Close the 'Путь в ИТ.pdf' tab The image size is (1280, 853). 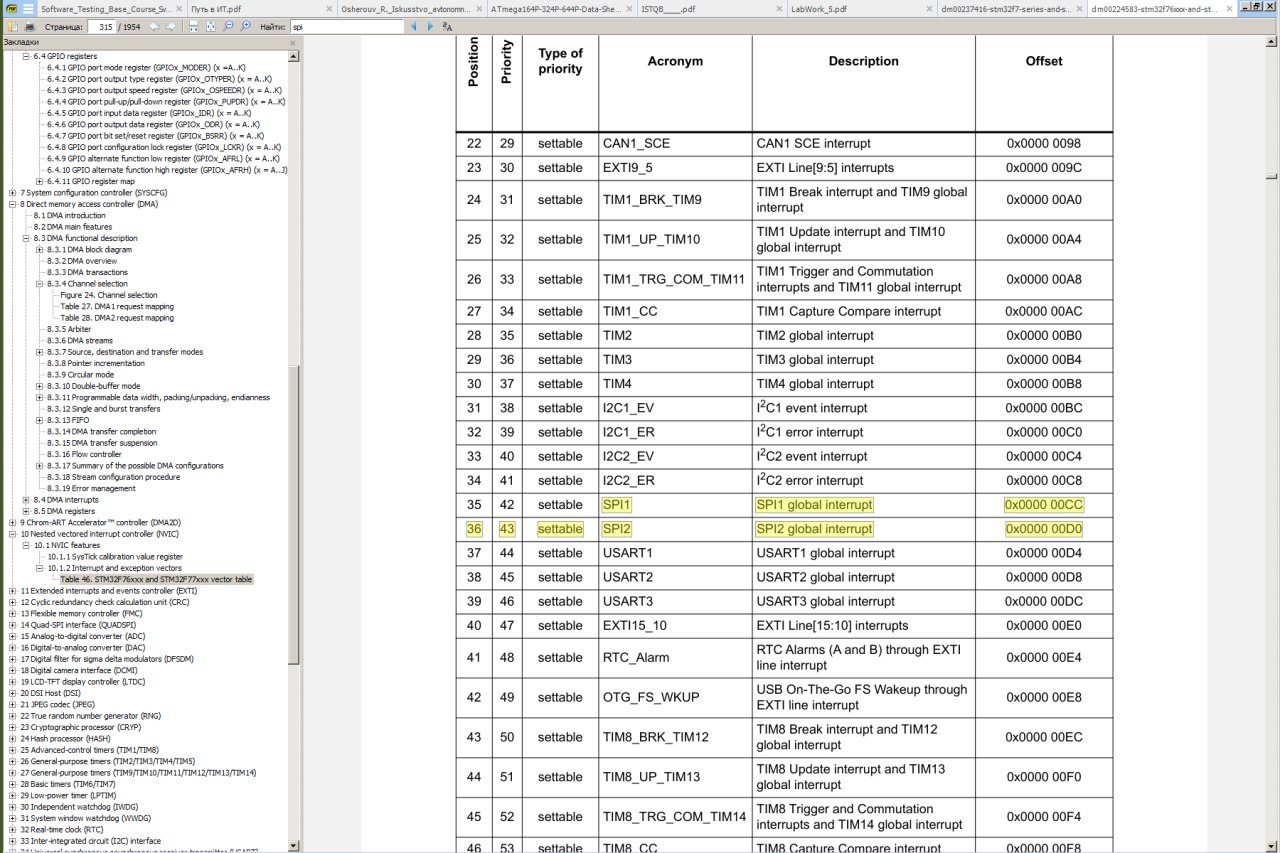(x=328, y=8)
